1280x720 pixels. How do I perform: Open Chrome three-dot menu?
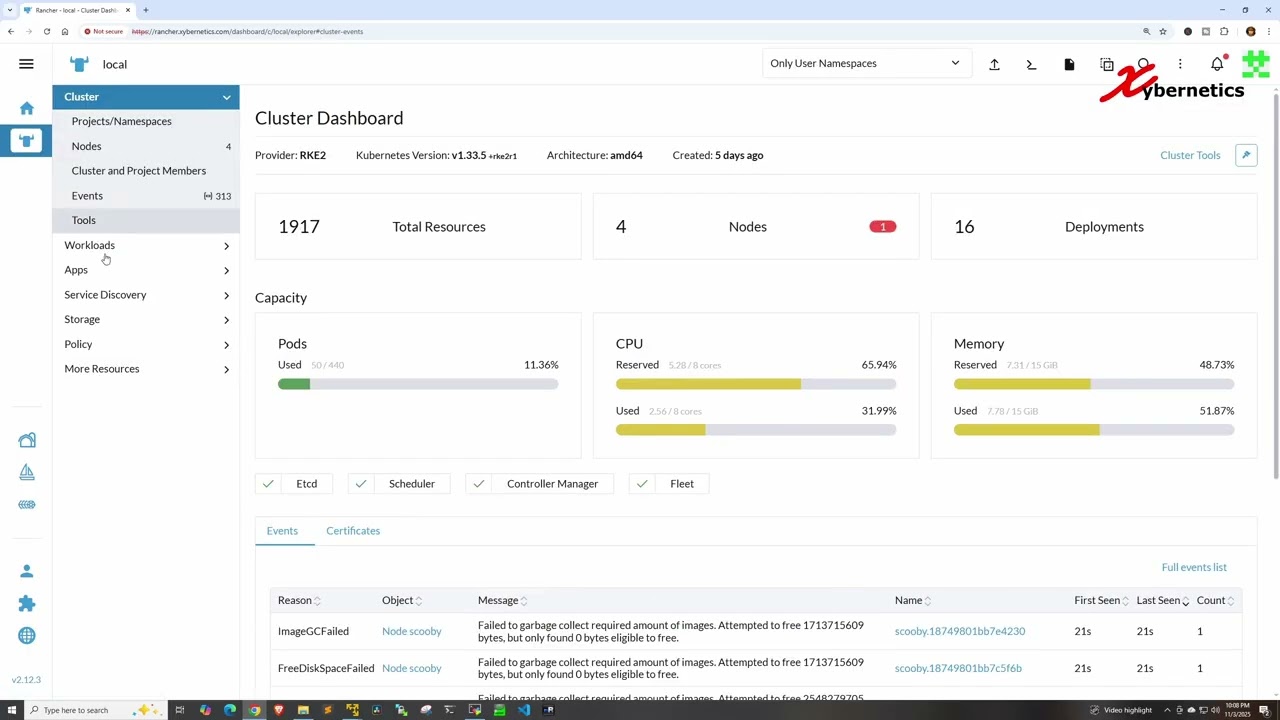coord(1268,31)
